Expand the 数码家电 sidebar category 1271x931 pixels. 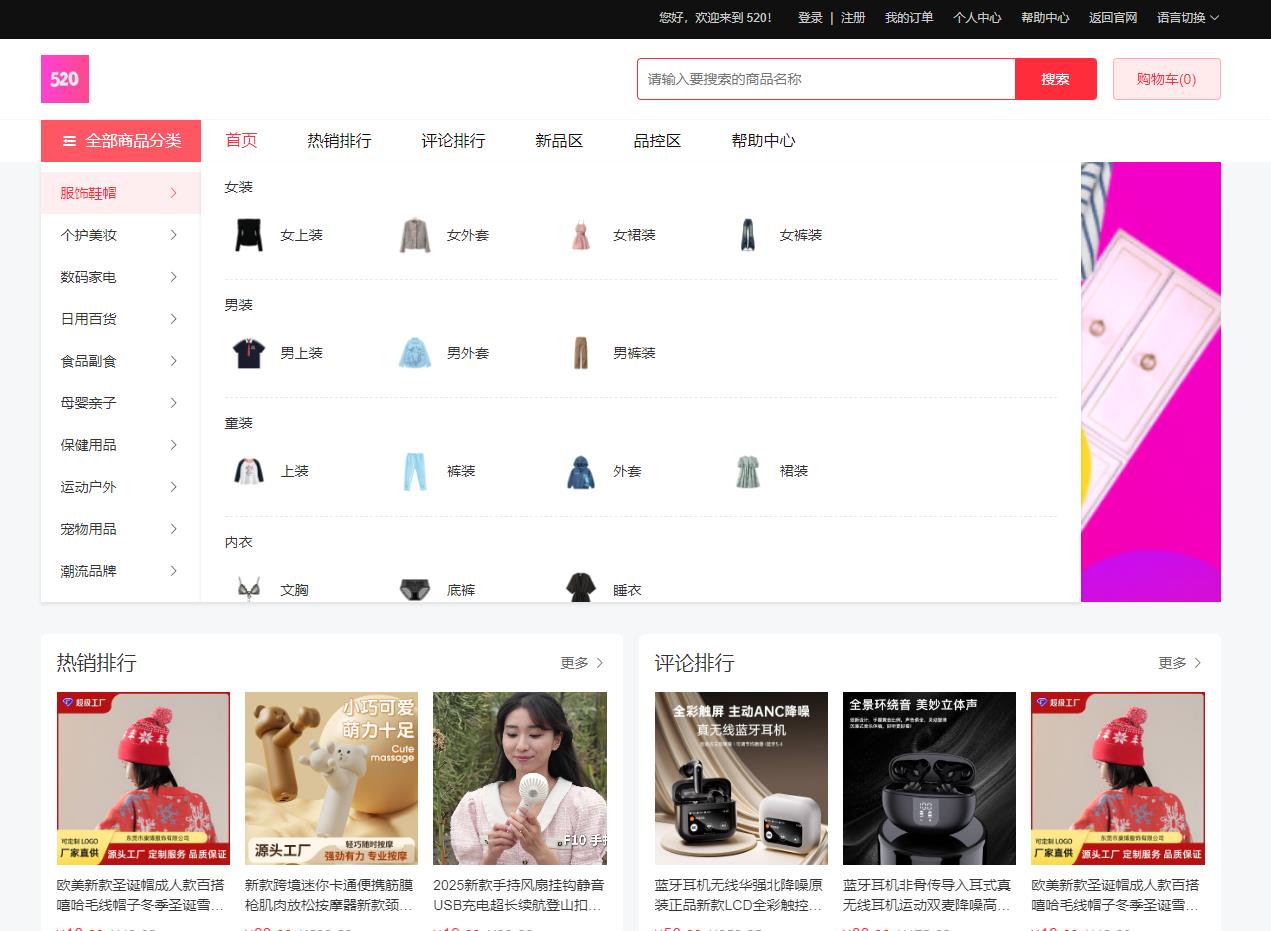pos(120,277)
